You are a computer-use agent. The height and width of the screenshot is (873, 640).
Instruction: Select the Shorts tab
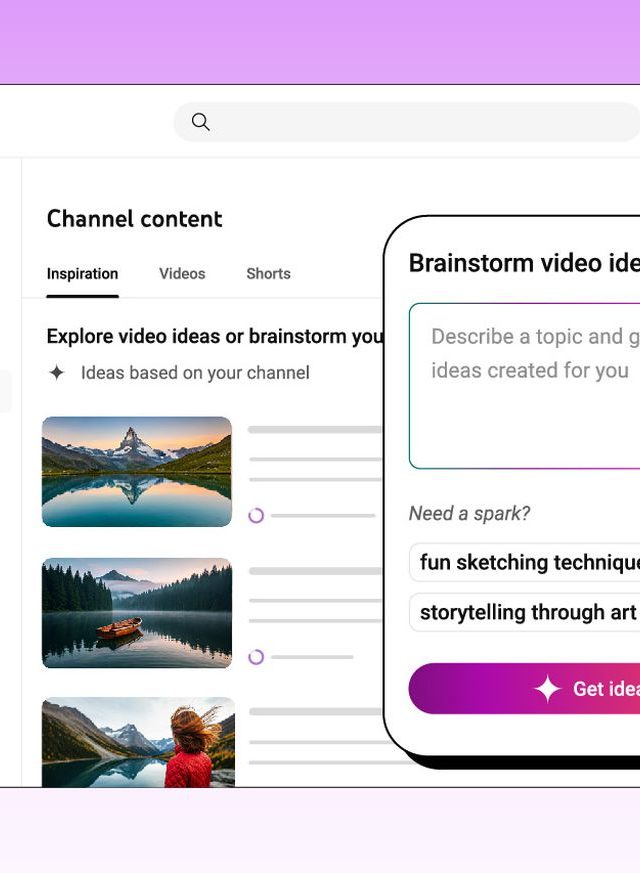(268, 274)
